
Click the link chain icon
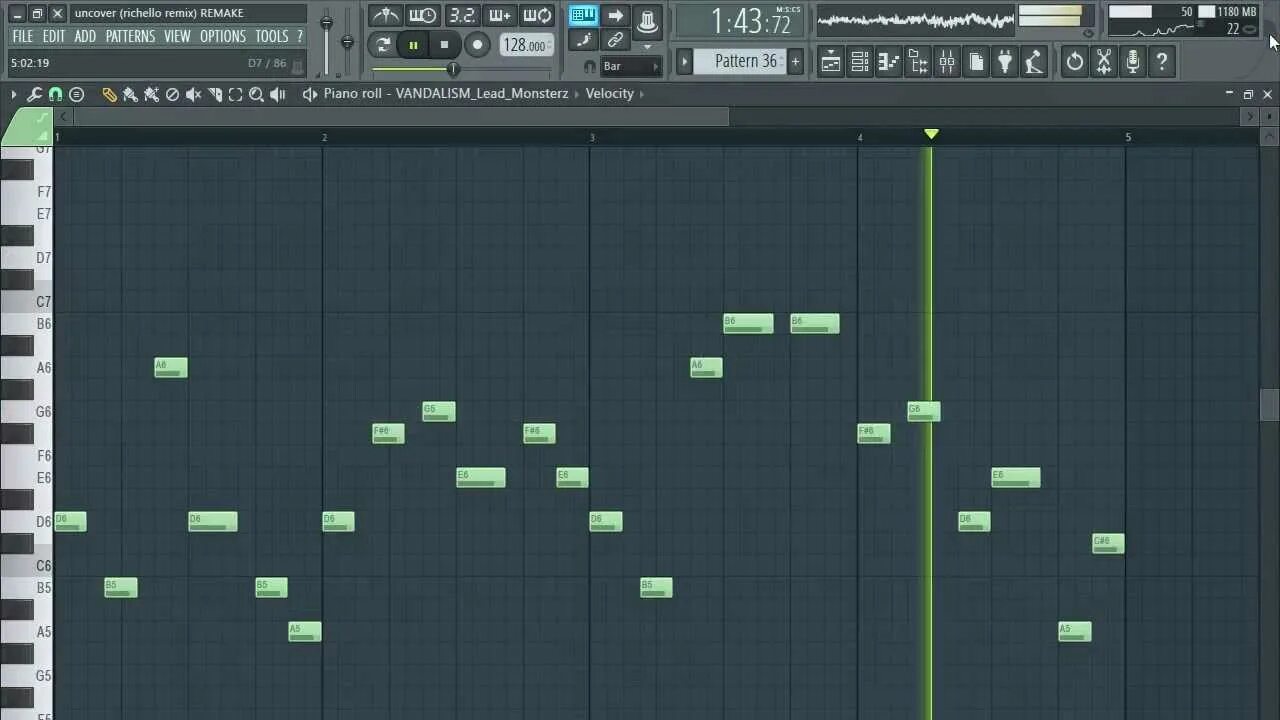[615, 40]
